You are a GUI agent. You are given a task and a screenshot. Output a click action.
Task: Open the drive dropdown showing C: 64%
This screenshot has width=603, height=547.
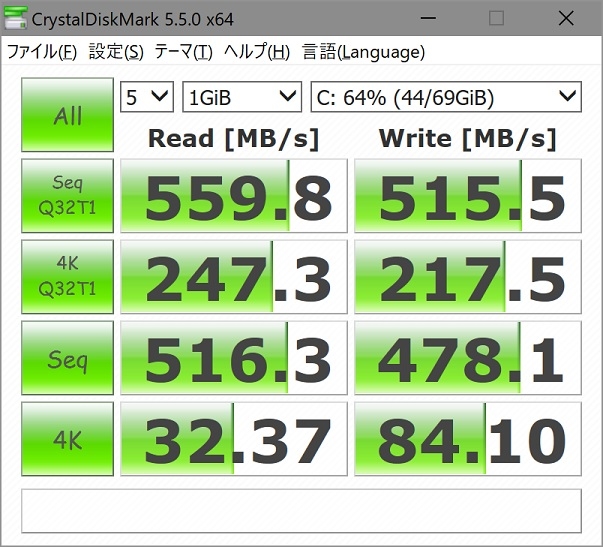(446, 97)
